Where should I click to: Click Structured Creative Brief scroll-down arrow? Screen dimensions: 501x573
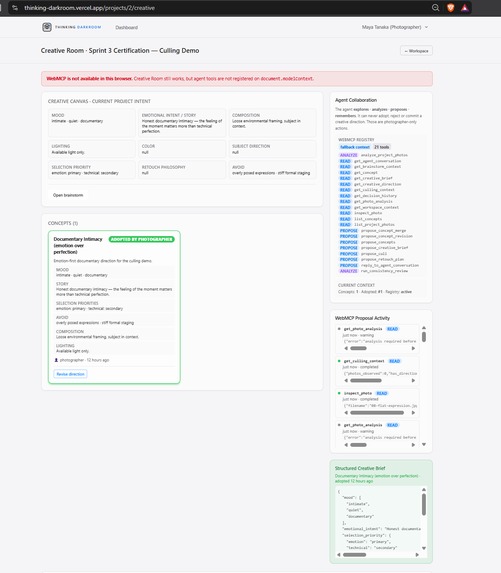(424, 548)
